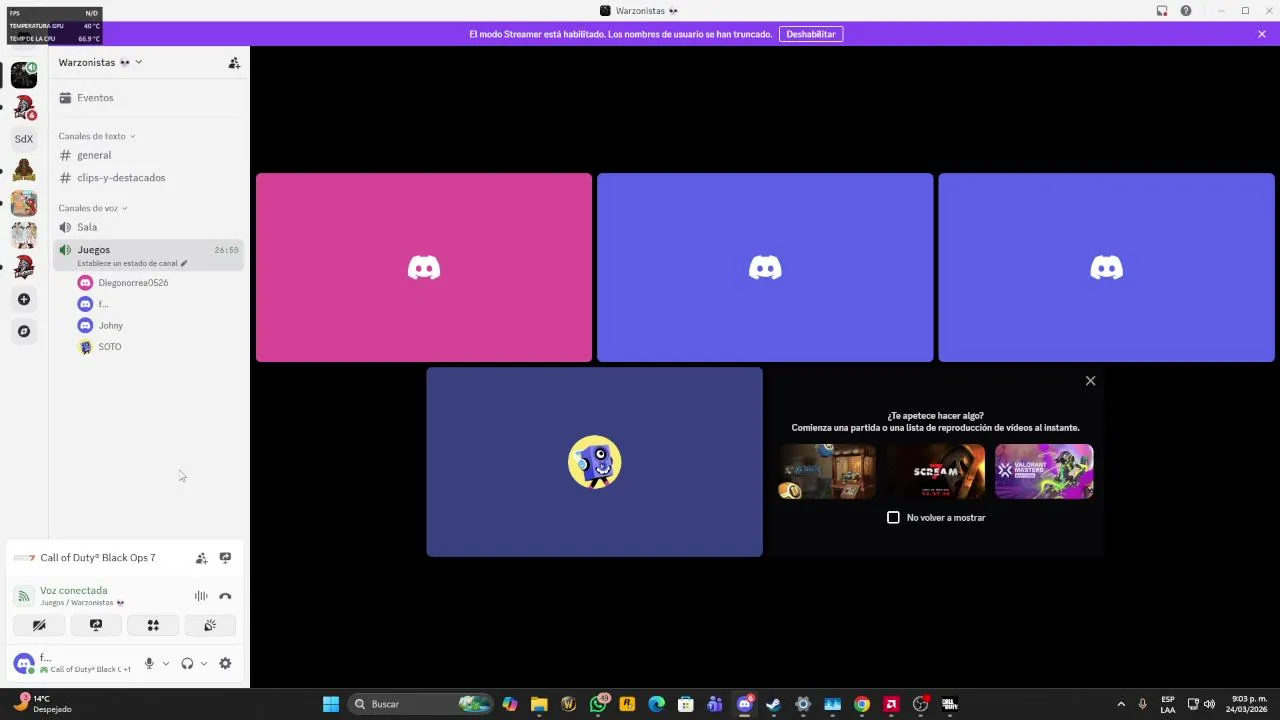The image size is (1280, 720).
Task: Click the Add a Server plus icon
Action: [x=24, y=299]
